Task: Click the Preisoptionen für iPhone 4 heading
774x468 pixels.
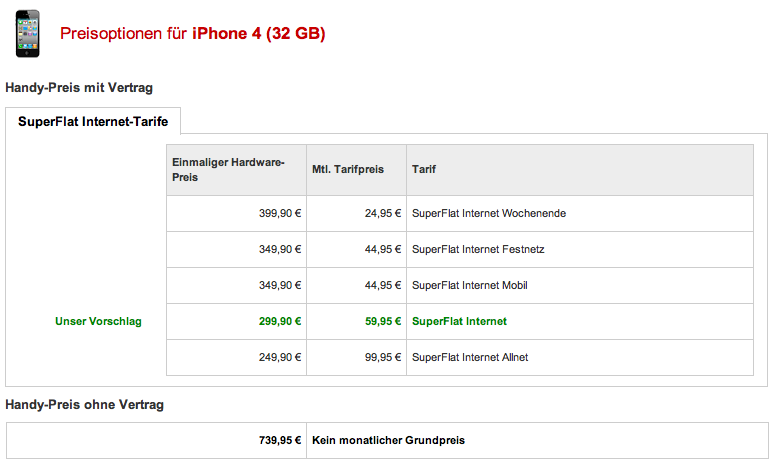Action: [x=193, y=34]
